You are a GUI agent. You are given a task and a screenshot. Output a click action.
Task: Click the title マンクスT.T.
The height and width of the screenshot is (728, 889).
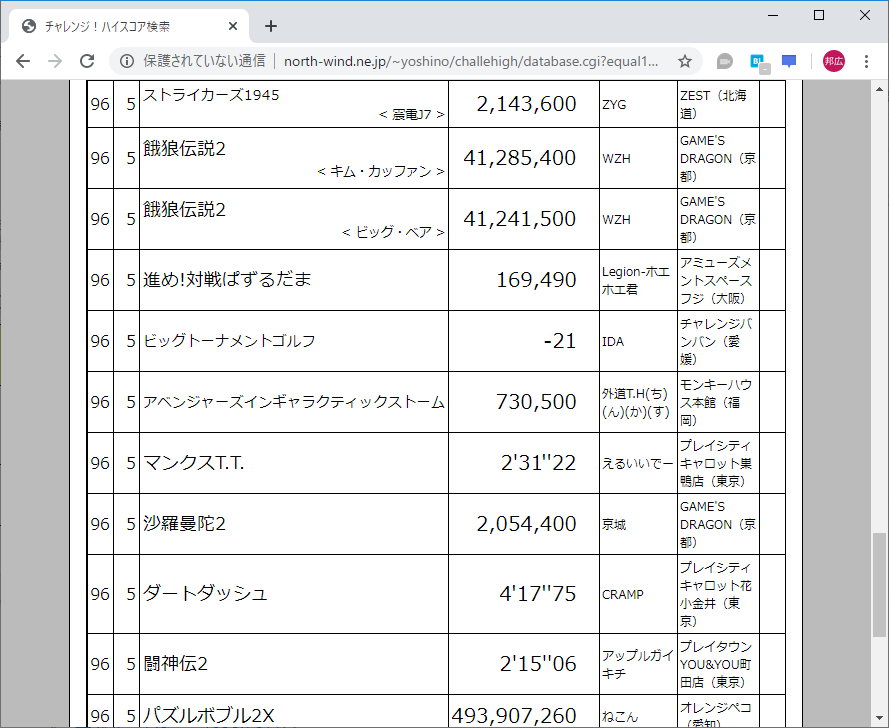tap(194, 463)
